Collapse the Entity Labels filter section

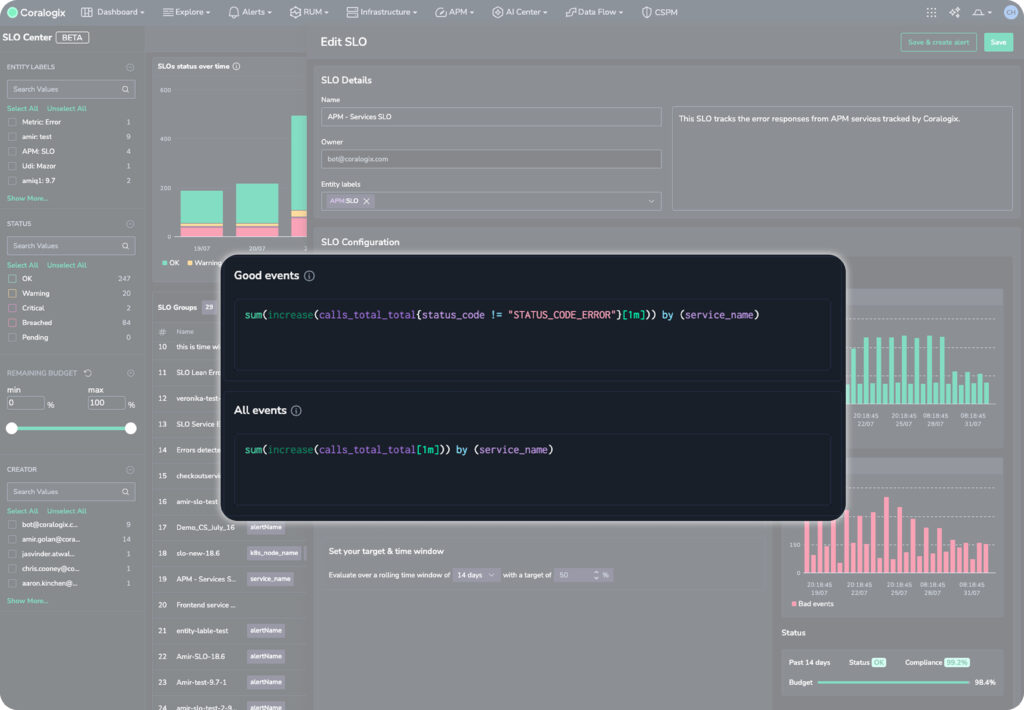click(130, 67)
